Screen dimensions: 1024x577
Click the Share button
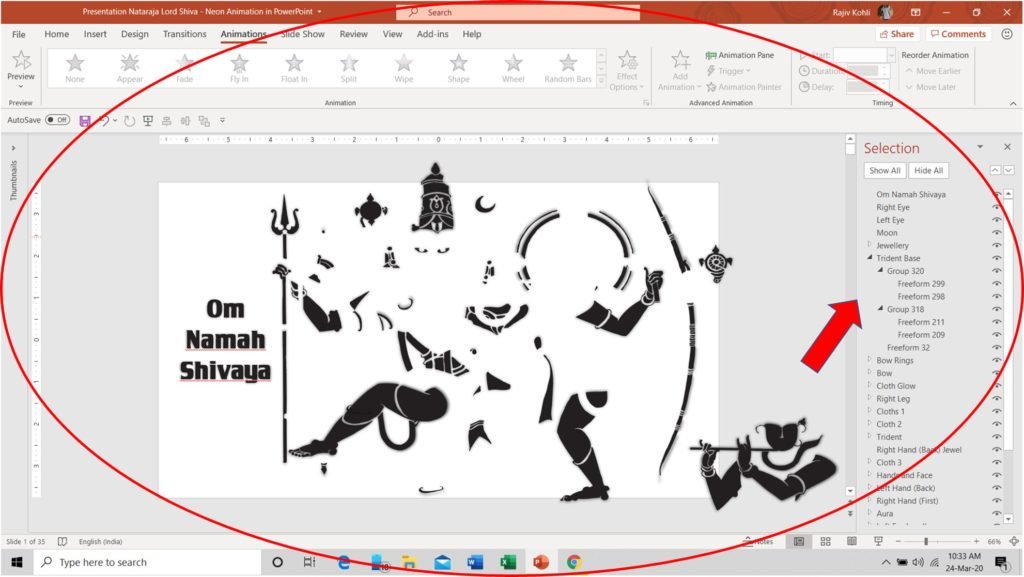point(897,34)
